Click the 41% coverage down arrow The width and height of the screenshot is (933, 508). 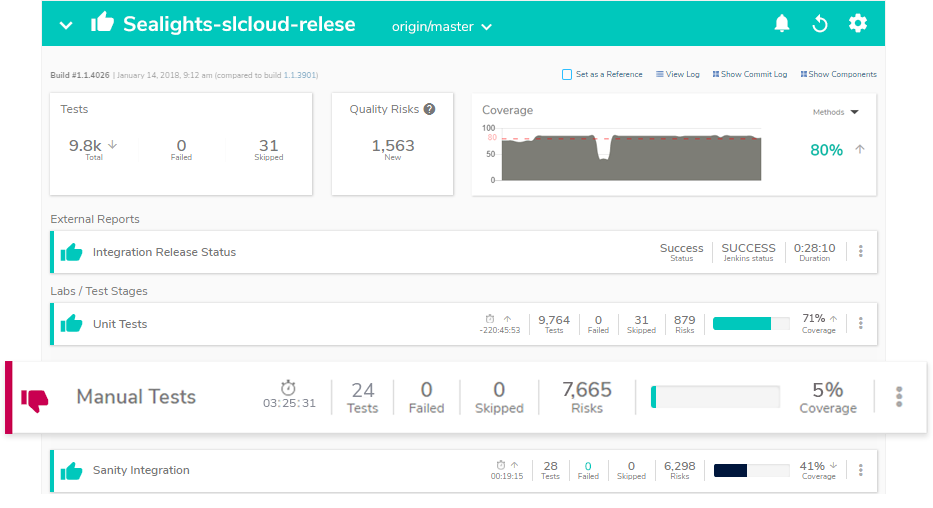tap(833, 465)
